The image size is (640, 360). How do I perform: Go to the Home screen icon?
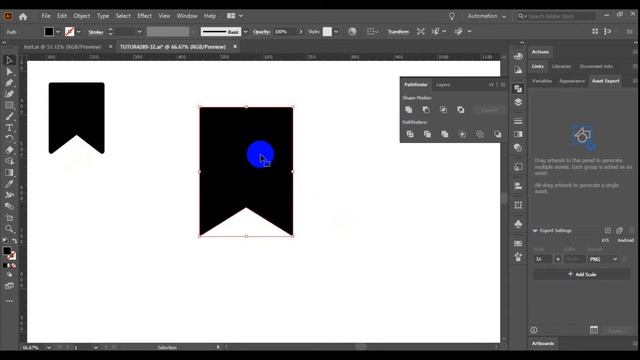point(23,16)
